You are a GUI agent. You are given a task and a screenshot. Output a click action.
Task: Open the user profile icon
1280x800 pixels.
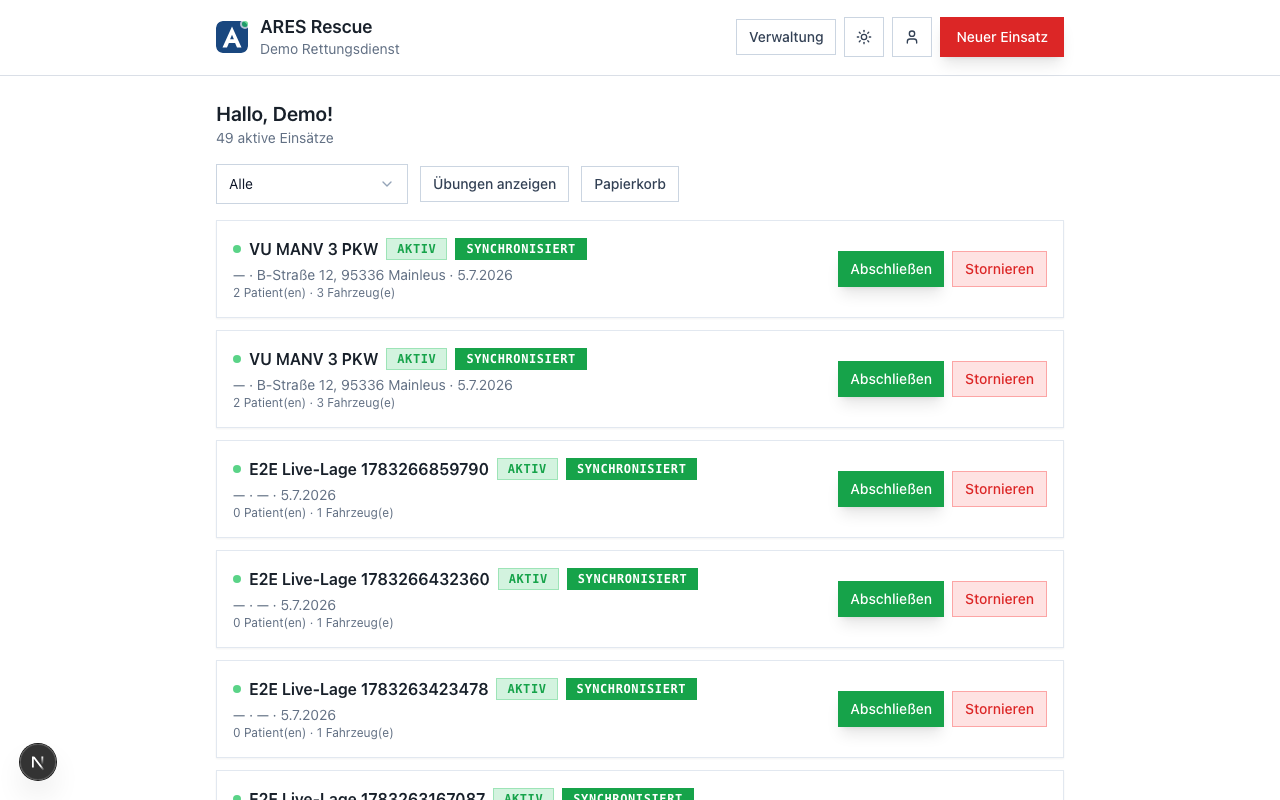tap(912, 37)
